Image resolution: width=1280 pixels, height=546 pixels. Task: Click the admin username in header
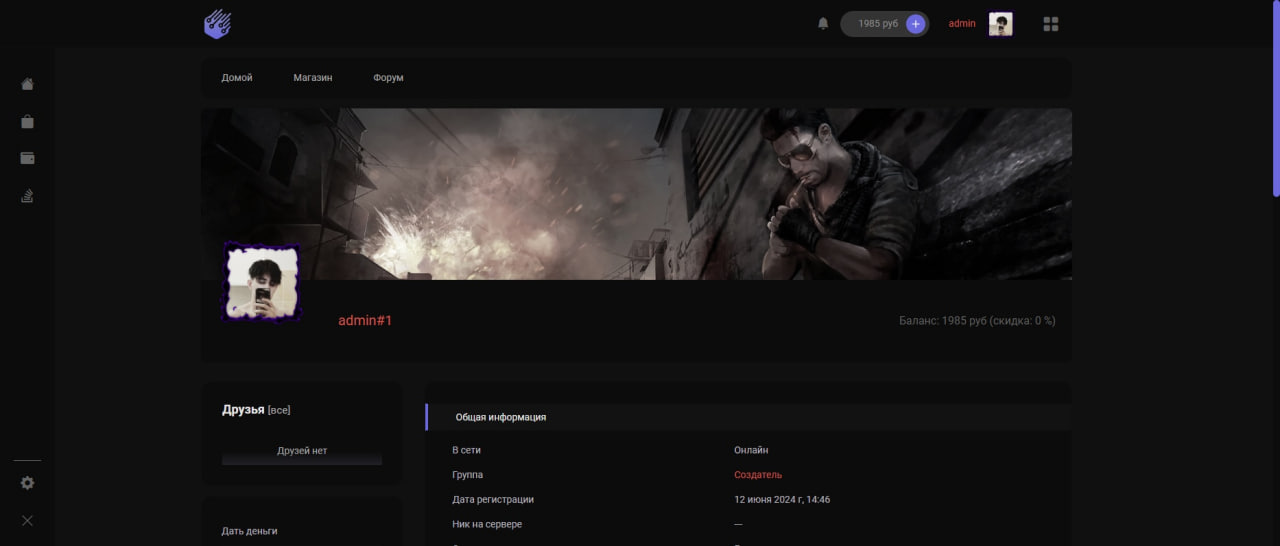point(961,23)
